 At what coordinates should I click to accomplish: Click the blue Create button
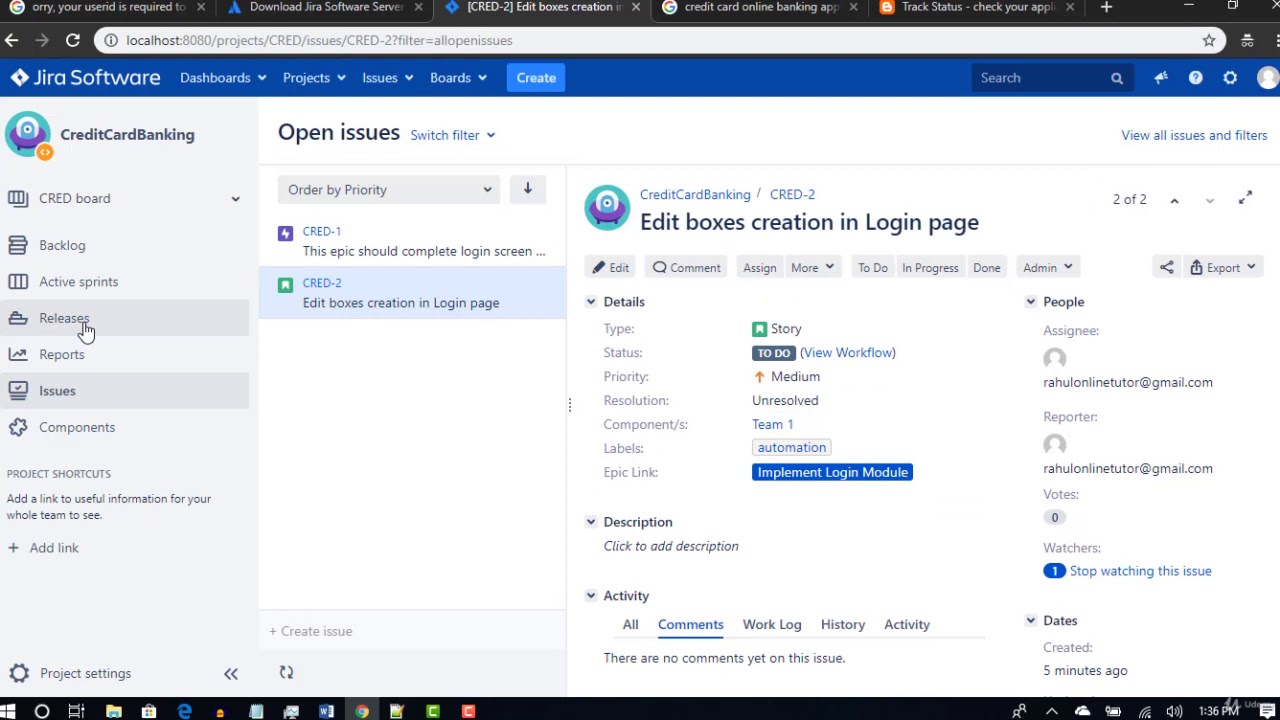536,78
